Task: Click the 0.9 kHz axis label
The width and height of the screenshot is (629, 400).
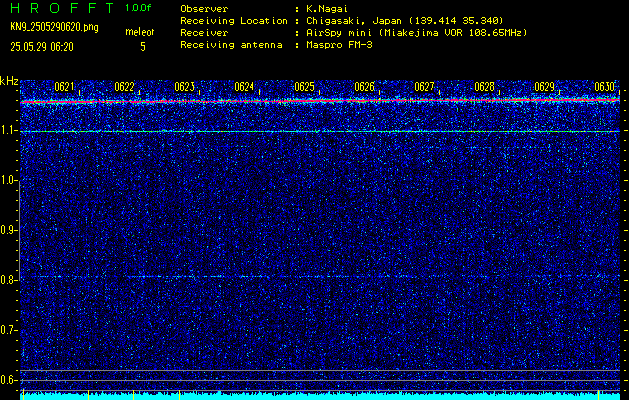Action: [x=7, y=230]
